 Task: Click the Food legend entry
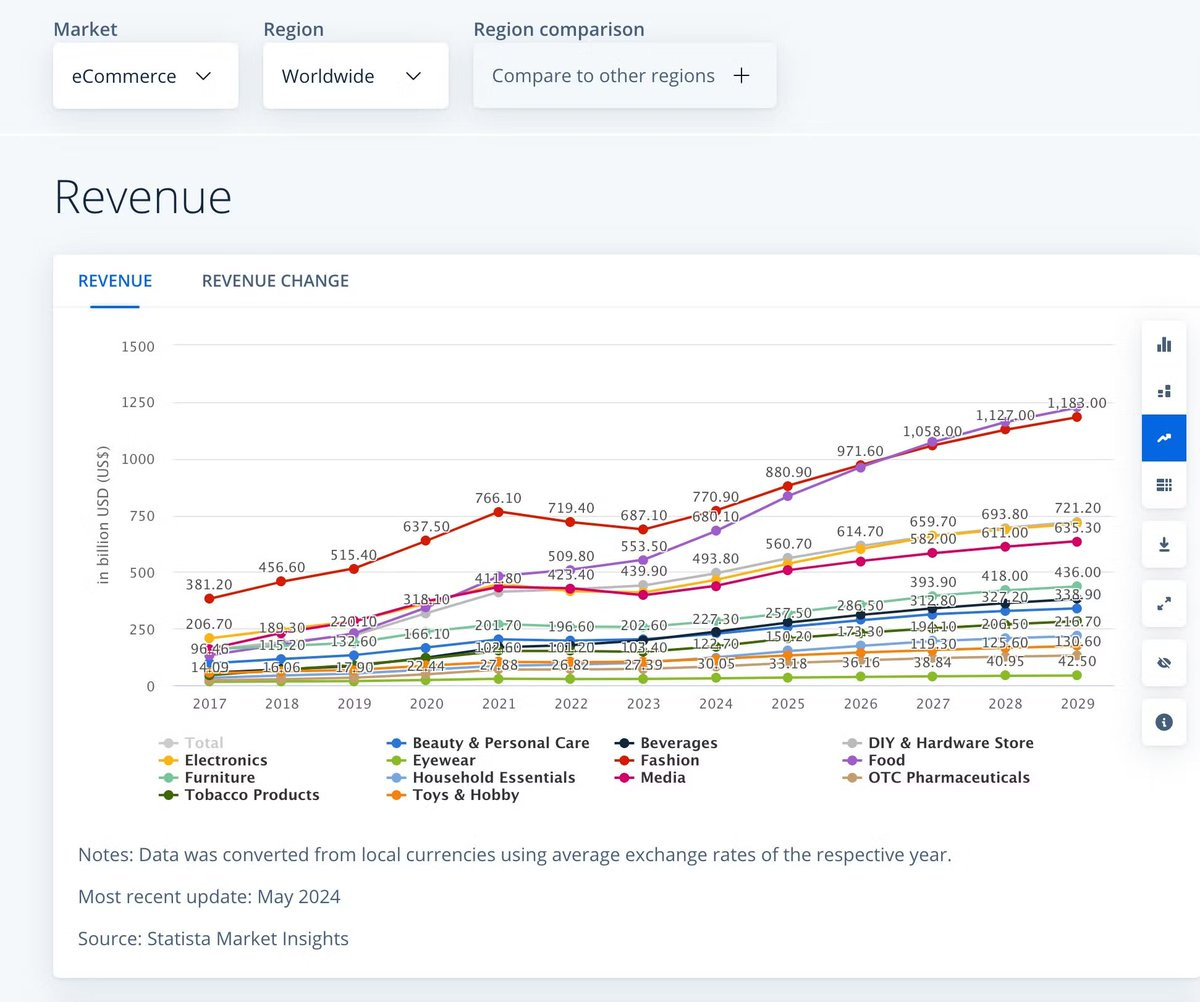click(874, 760)
